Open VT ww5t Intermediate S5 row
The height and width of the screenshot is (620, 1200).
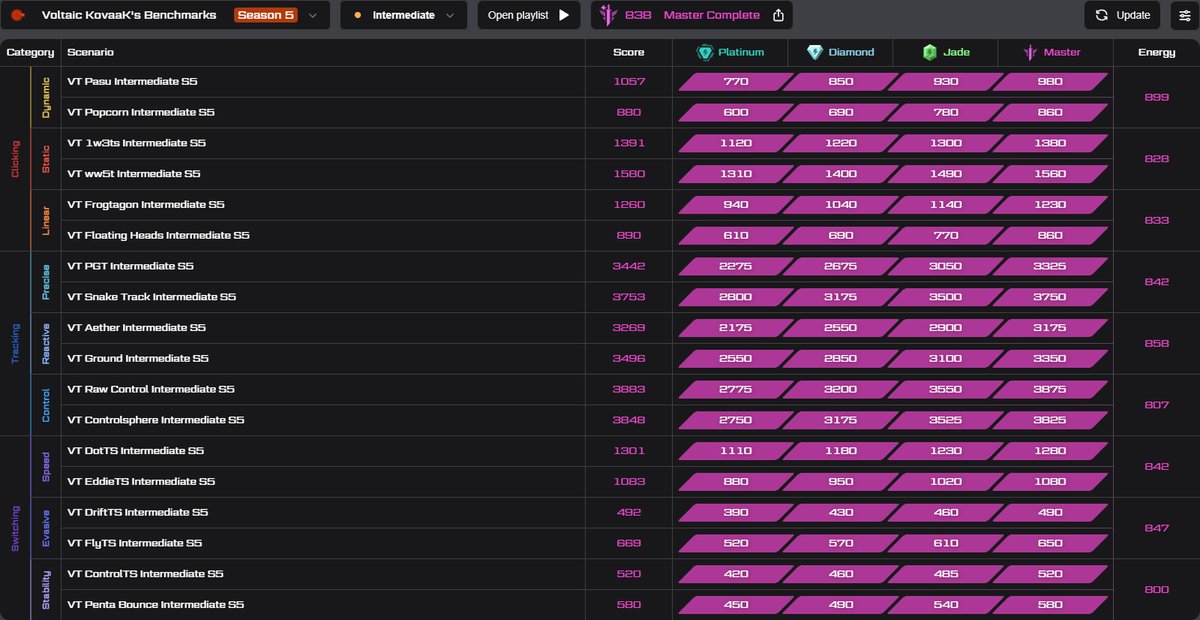(134, 174)
